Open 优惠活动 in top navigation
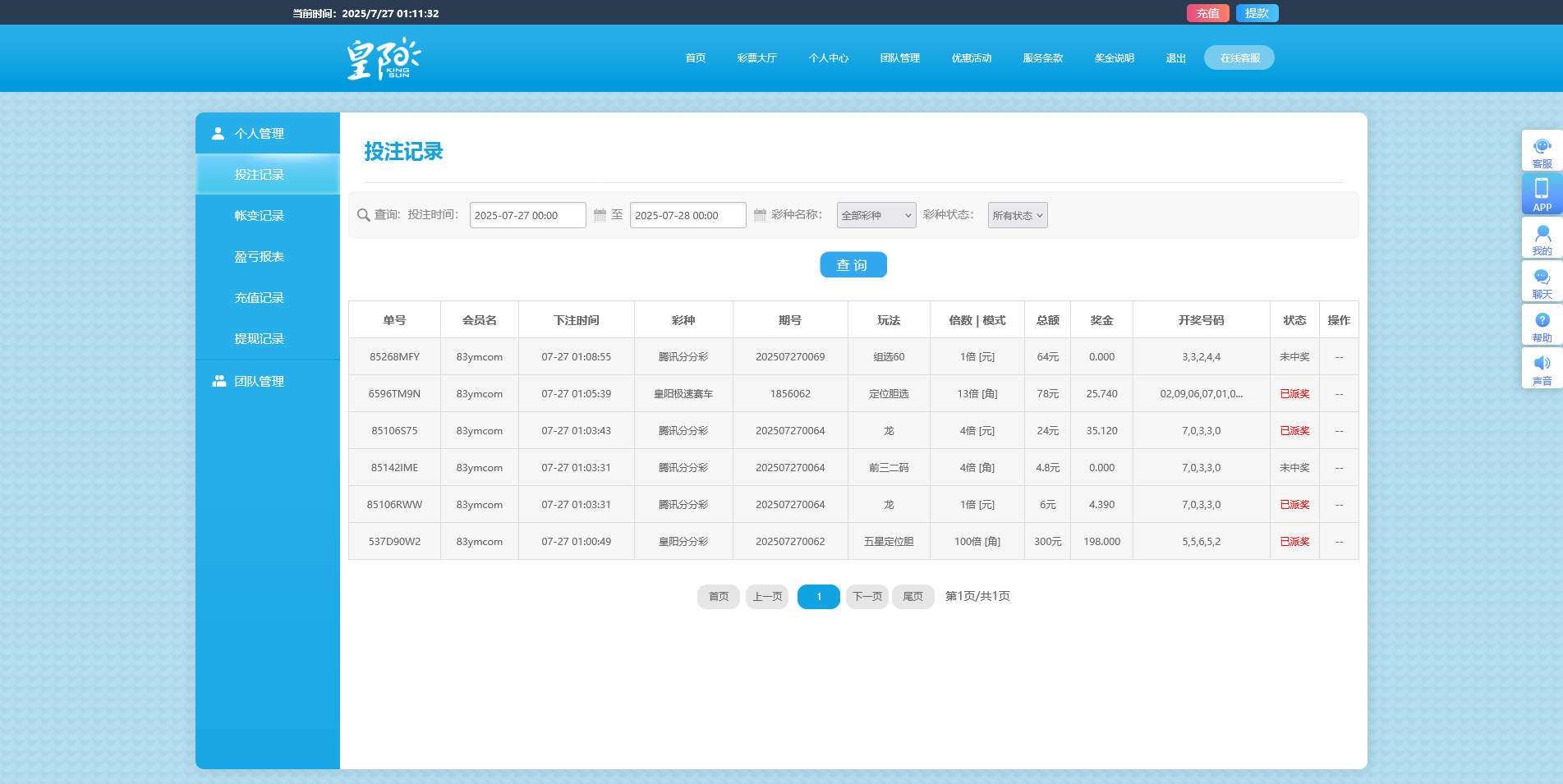Screen dimensions: 1563x784 pos(971,58)
